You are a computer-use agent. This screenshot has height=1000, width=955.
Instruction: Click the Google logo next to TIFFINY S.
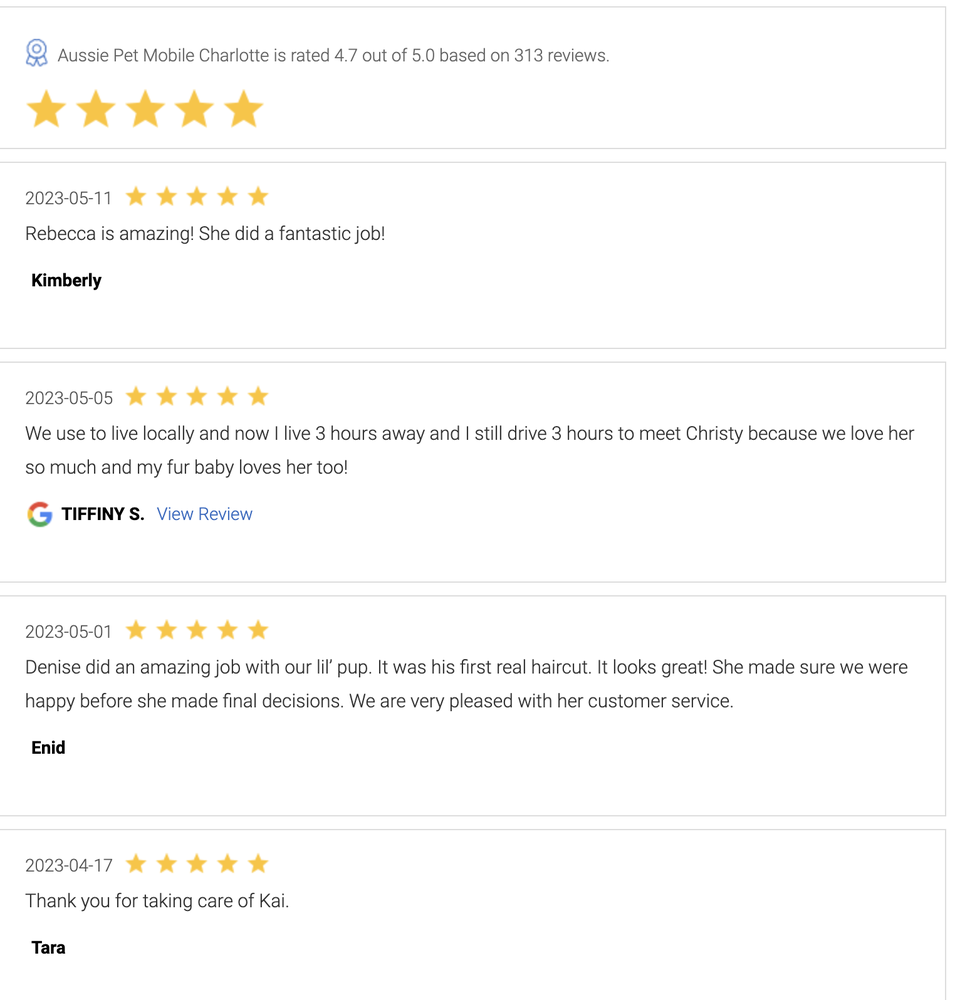pos(40,514)
